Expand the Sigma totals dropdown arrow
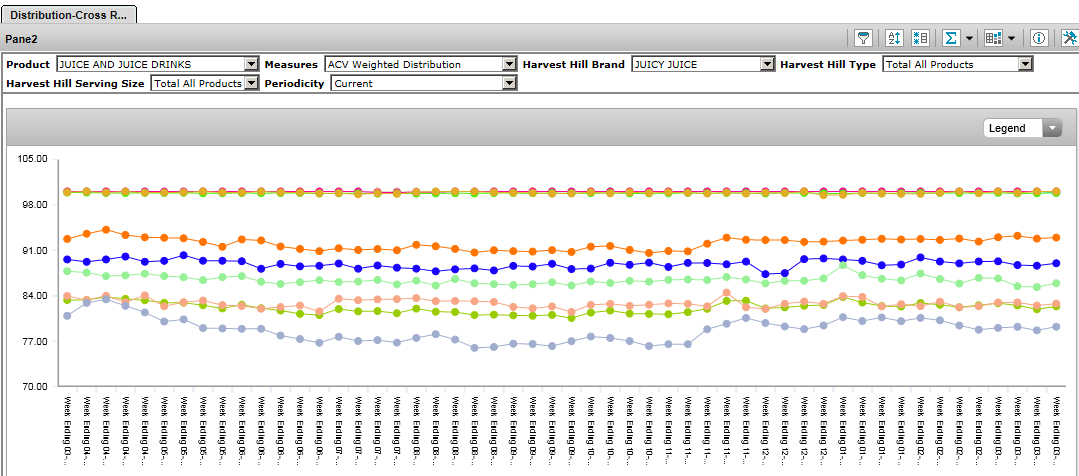Screen dimensions: 1079x476 pyautogui.click(x=969, y=38)
